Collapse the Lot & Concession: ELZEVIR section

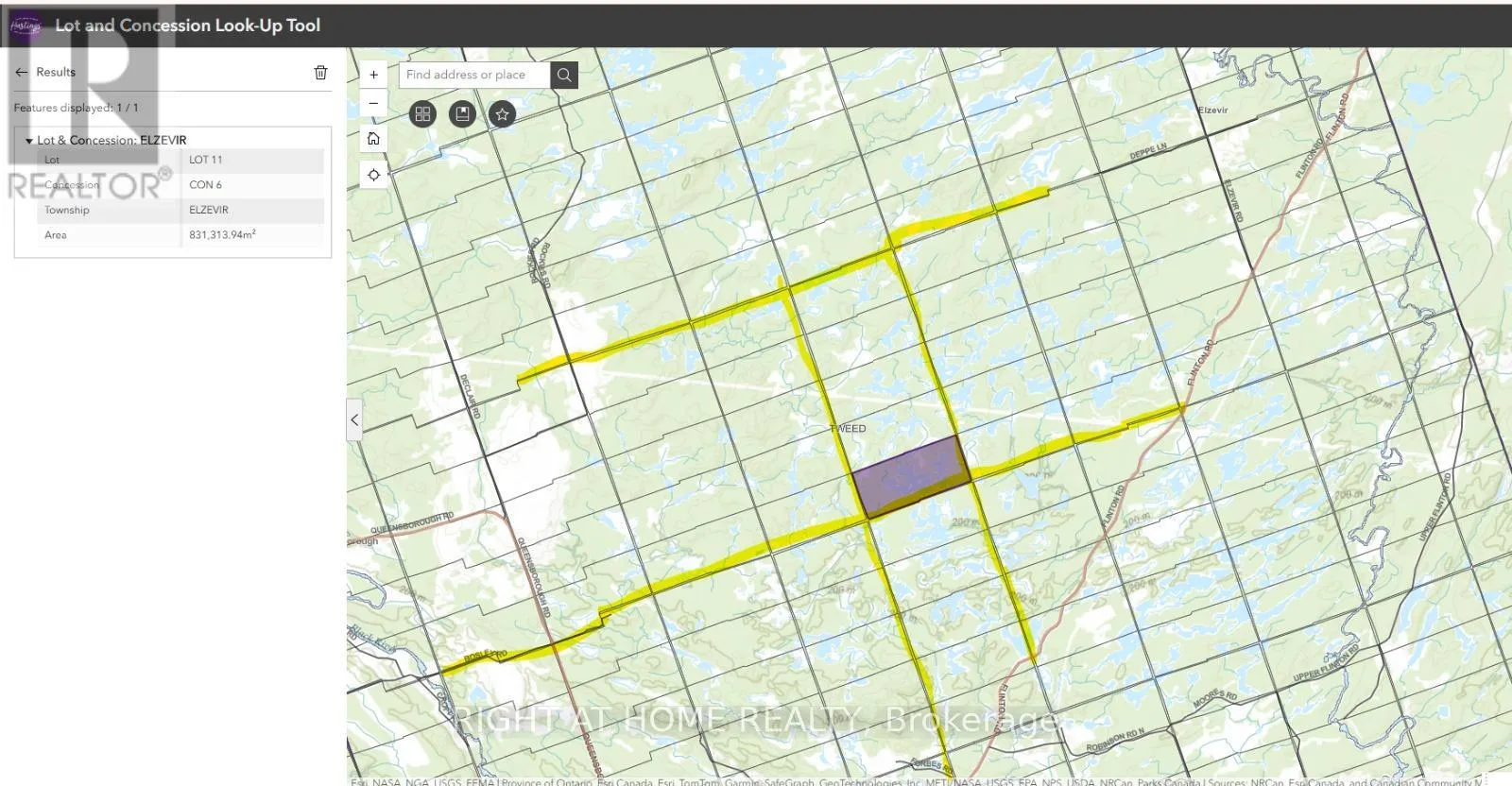click(29, 141)
